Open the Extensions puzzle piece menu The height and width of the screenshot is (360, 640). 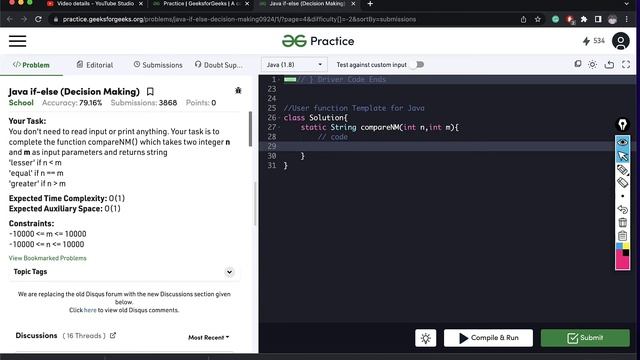pos(584,19)
